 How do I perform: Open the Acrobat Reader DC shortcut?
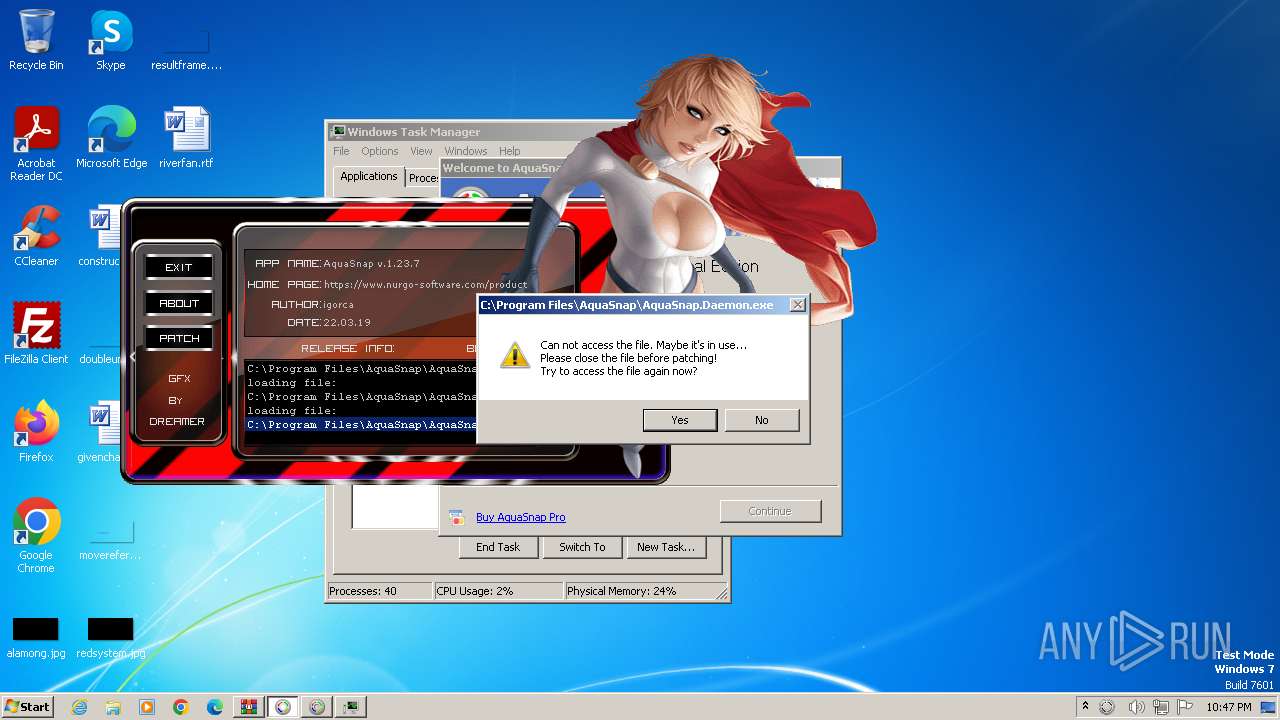click(36, 143)
